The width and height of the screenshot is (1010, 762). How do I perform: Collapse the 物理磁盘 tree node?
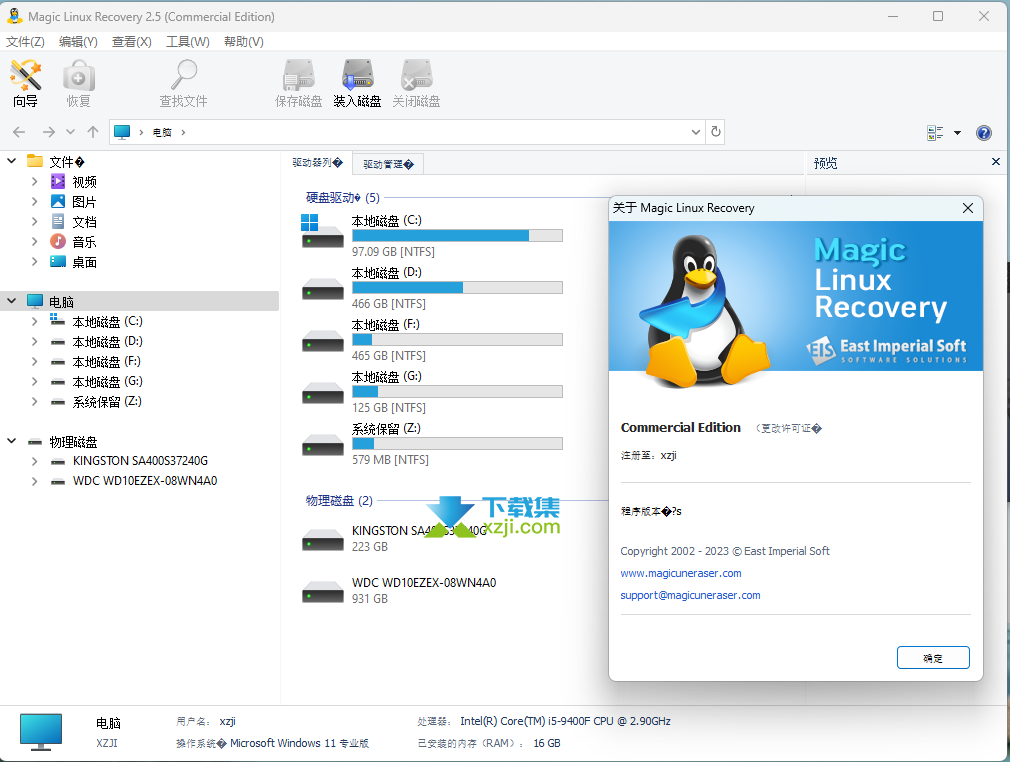(x=12, y=441)
